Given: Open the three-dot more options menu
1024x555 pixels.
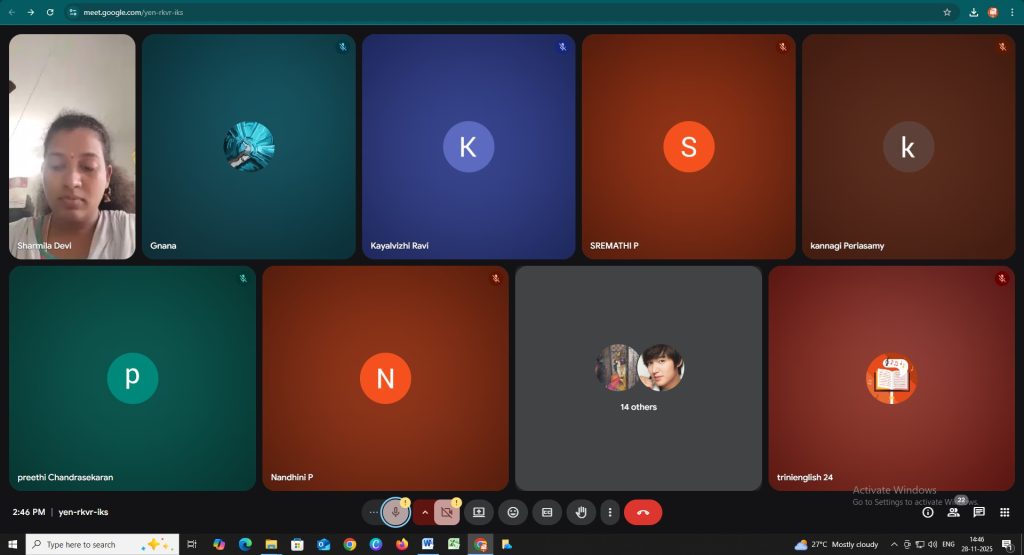Looking at the screenshot, I should [609, 512].
